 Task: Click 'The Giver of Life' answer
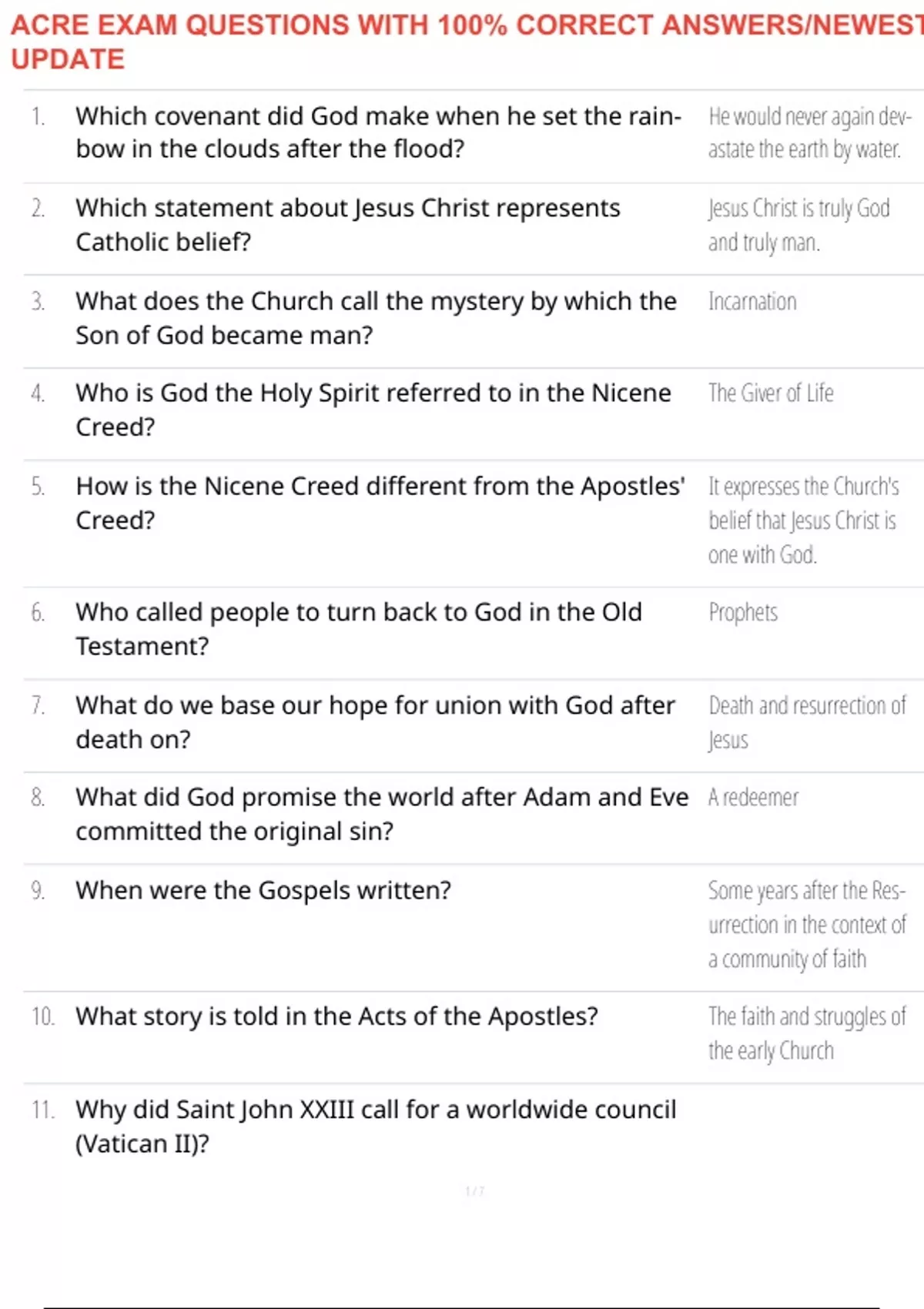(x=771, y=393)
